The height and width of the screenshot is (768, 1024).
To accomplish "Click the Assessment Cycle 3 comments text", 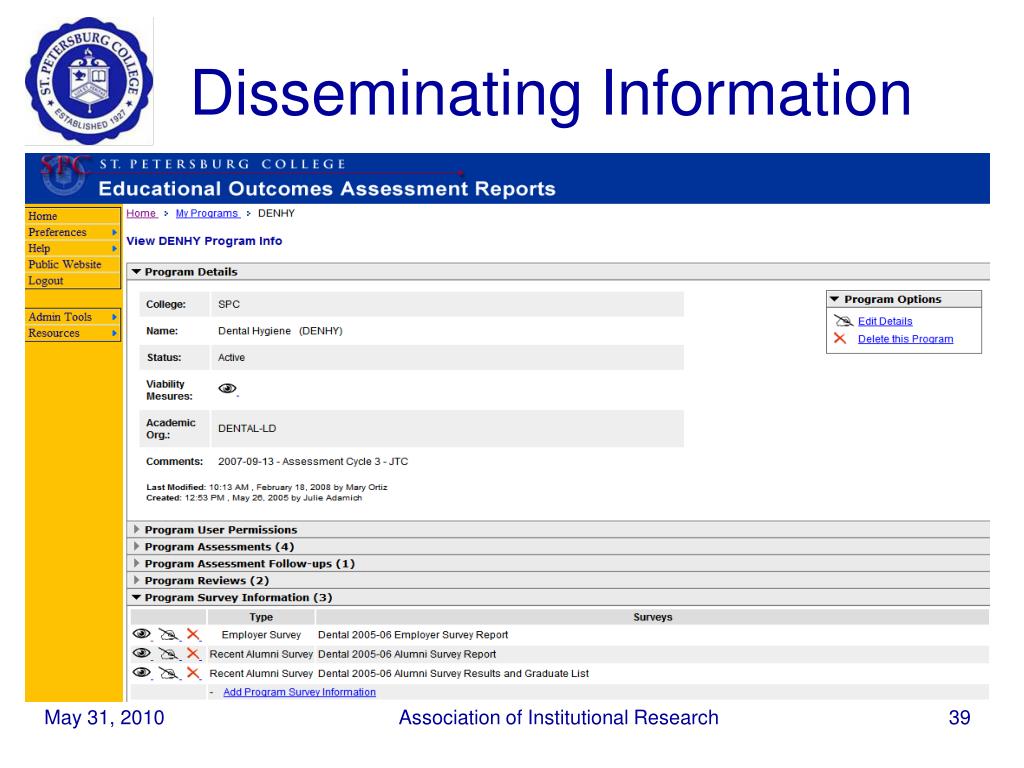I will coord(313,462).
